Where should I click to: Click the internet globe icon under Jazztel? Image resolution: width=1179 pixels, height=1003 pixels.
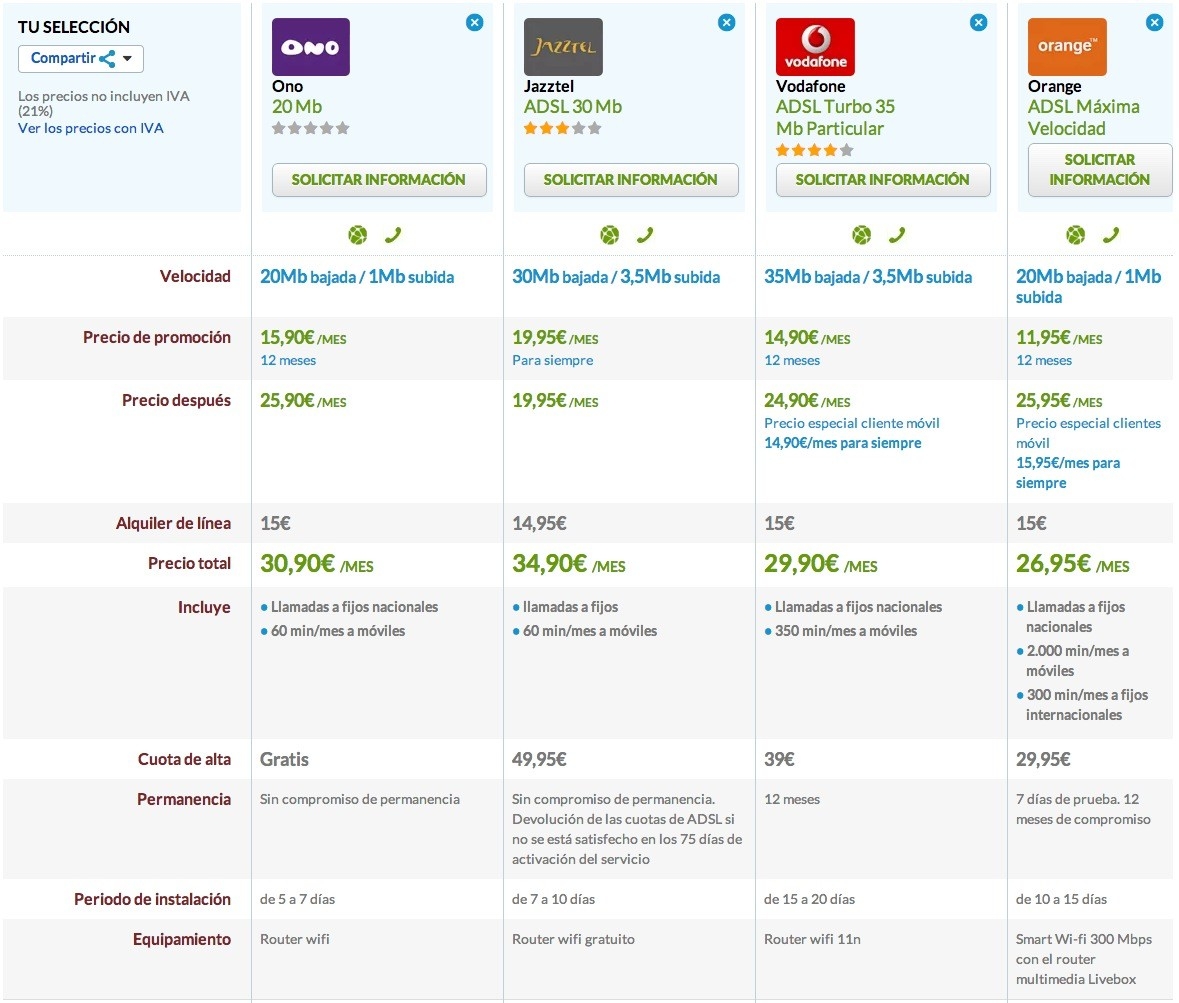[x=610, y=235]
